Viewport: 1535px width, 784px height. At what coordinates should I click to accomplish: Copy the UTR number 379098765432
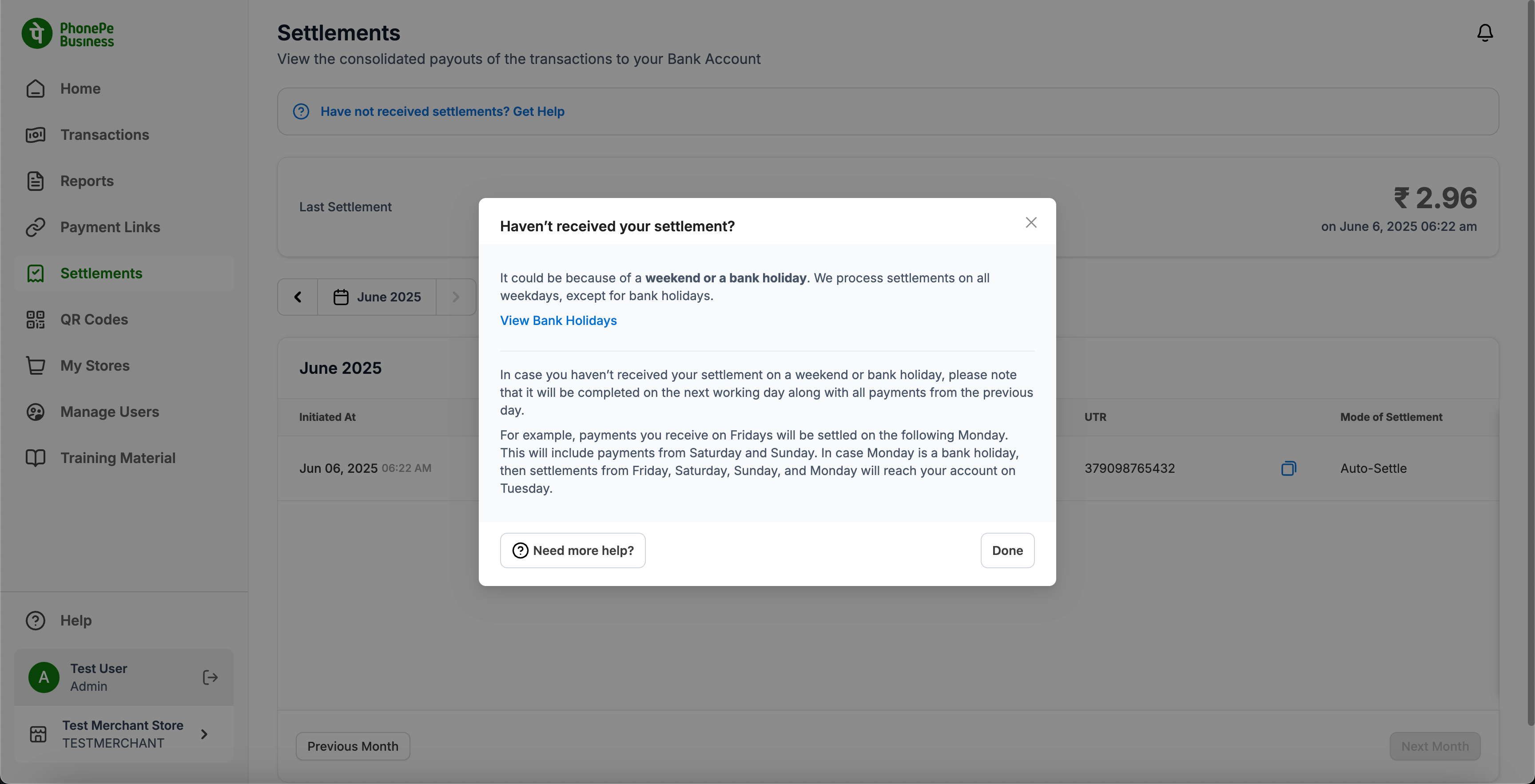point(1288,468)
